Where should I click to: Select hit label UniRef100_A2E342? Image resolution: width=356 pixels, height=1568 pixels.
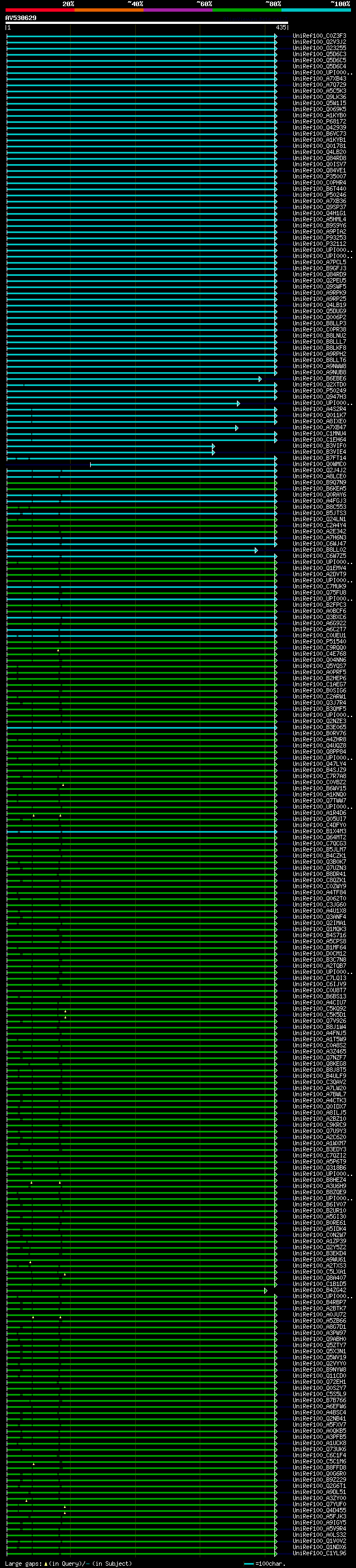pos(319,531)
